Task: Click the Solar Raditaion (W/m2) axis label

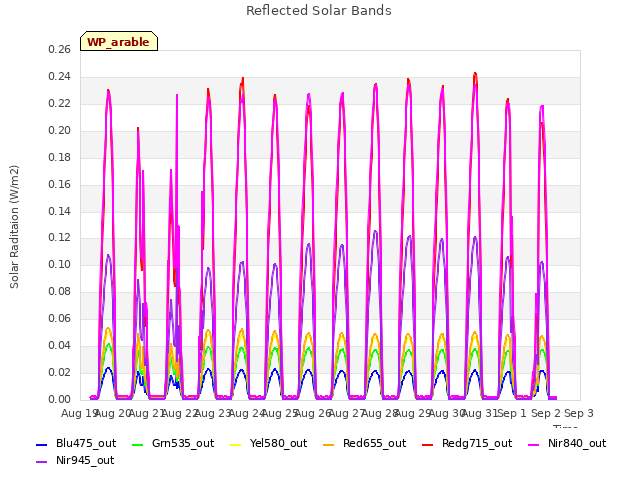Action: [14, 227]
